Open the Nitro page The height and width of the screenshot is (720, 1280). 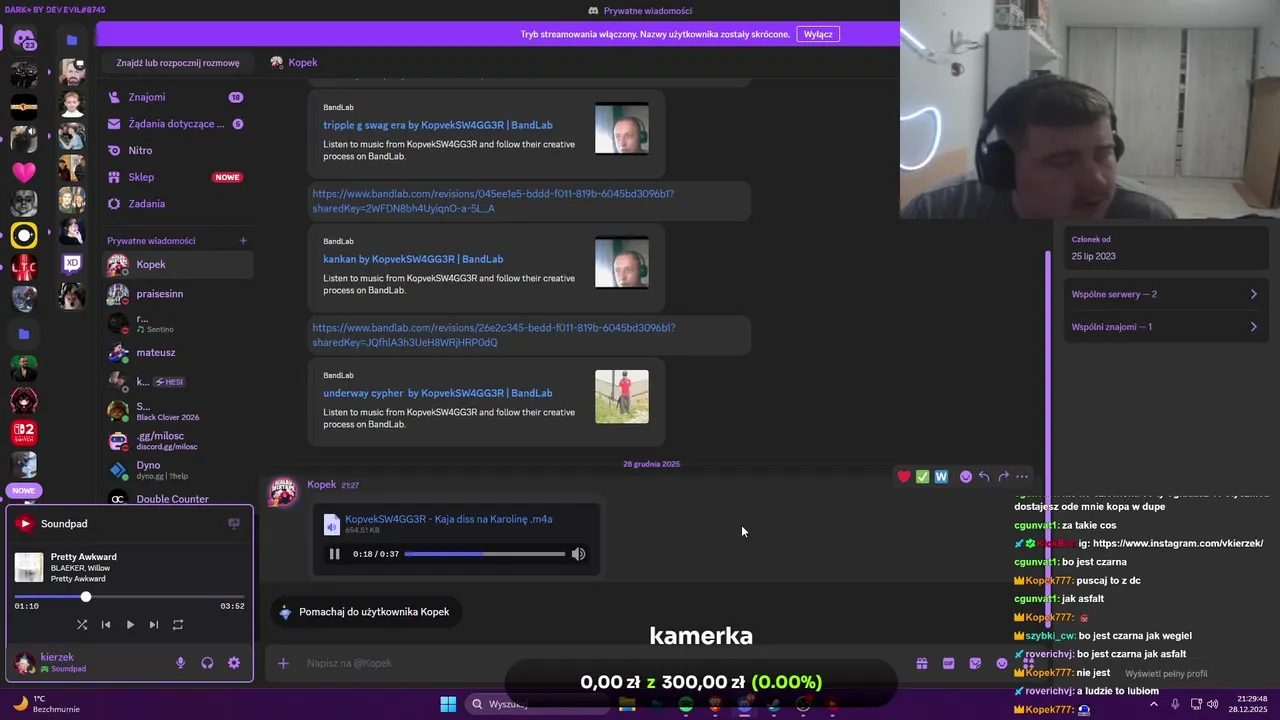(x=178, y=150)
